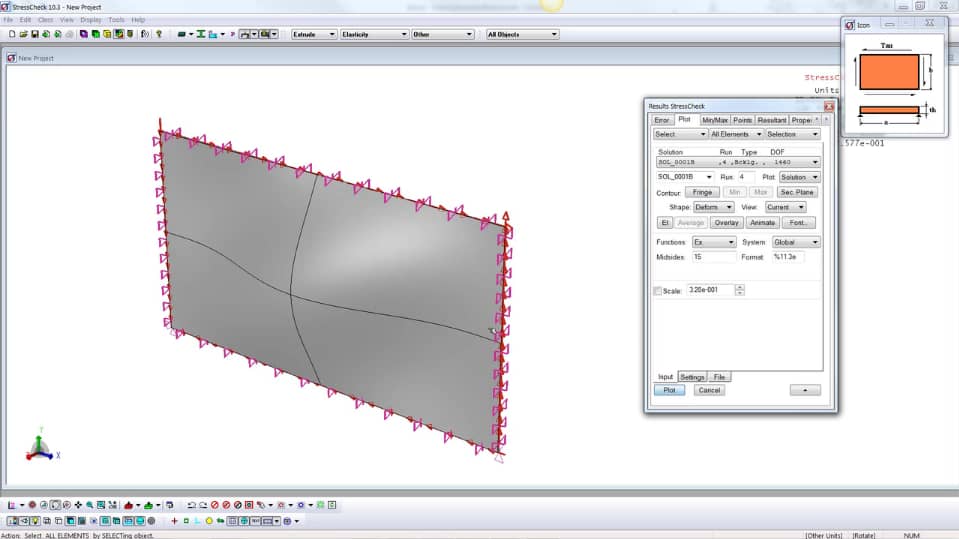Open the Selection method dropdown
Screen dimensions: 959x539
pyautogui.click(x=793, y=134)
